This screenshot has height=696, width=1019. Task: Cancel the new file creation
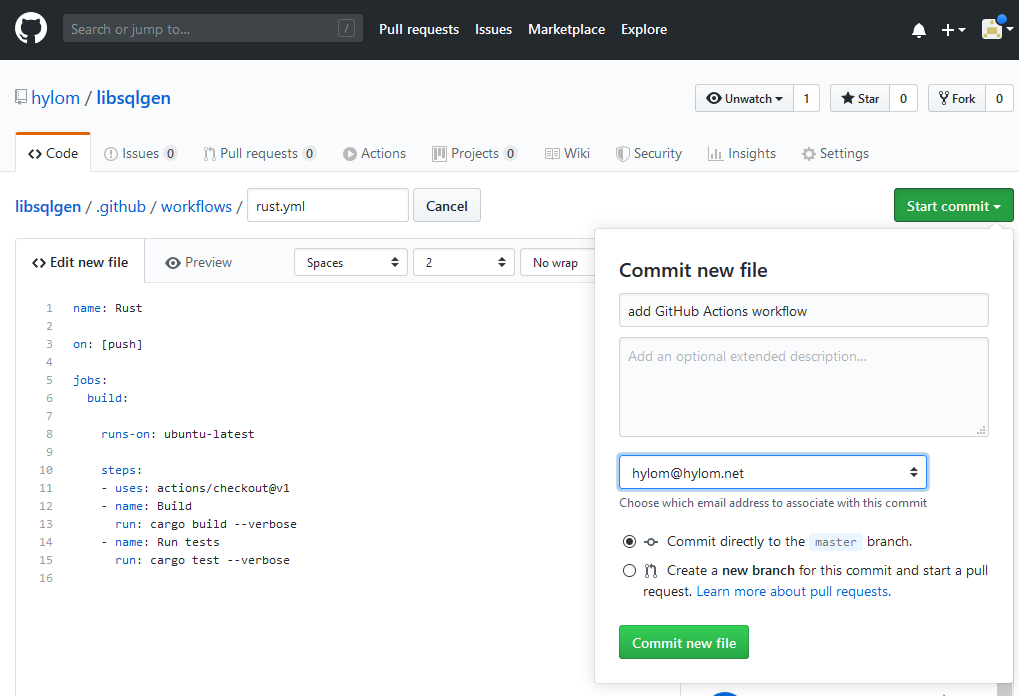[x=446, y=205]
